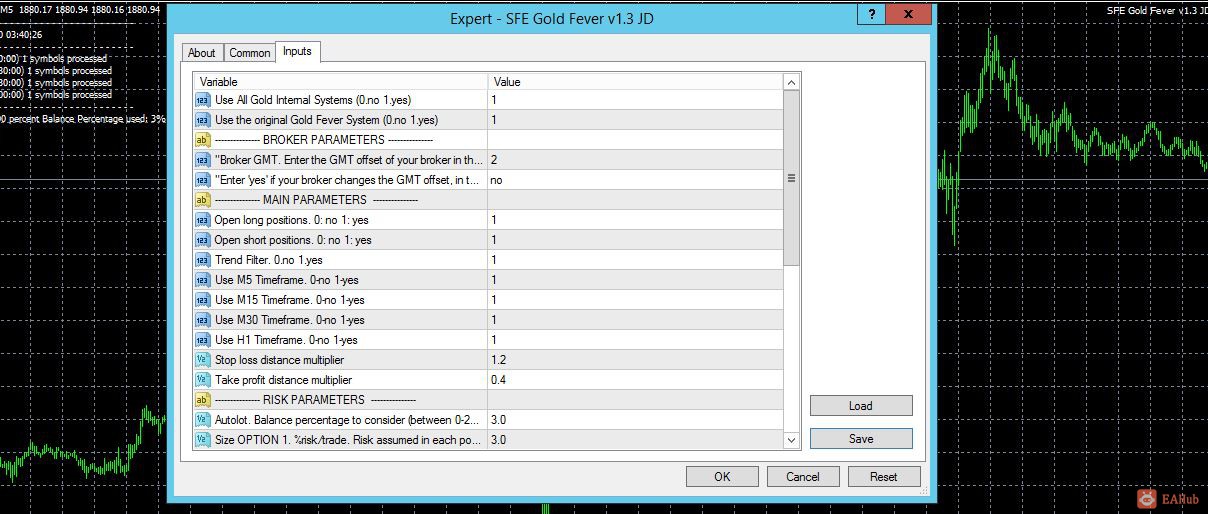The width and height of the screenshot is (1208, 514).
Task: Select Take profit multiplier value 0.4
Action: pos(635,380)
